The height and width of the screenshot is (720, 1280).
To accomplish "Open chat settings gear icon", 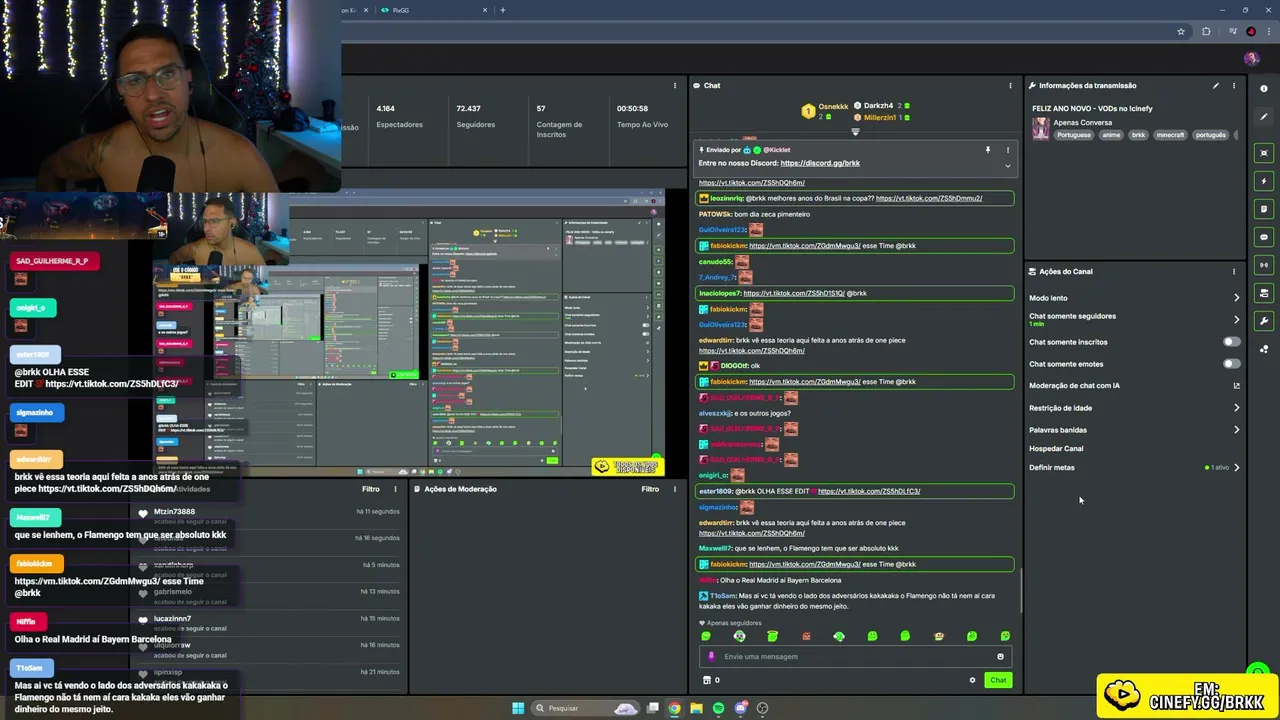I will [972, 680].
